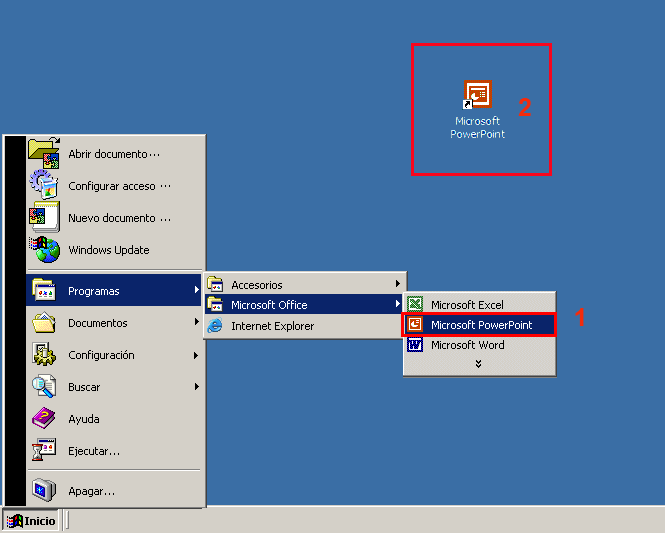Screen dimensions: 665x533
Task: Click the orange PowerPoint icon in submenu
Action: (x=415, y=324)
